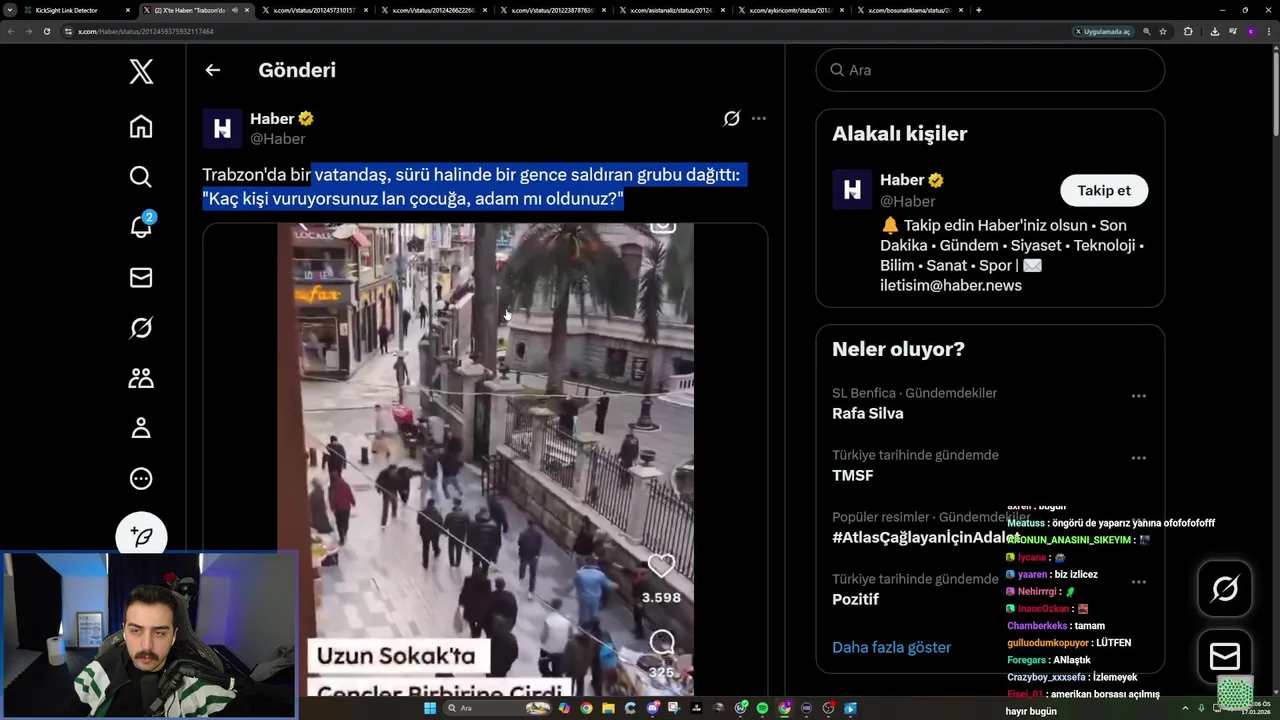
Task: Open options menu for TMSF trend
Action: pyautogui.click(x=1138, y=458)
